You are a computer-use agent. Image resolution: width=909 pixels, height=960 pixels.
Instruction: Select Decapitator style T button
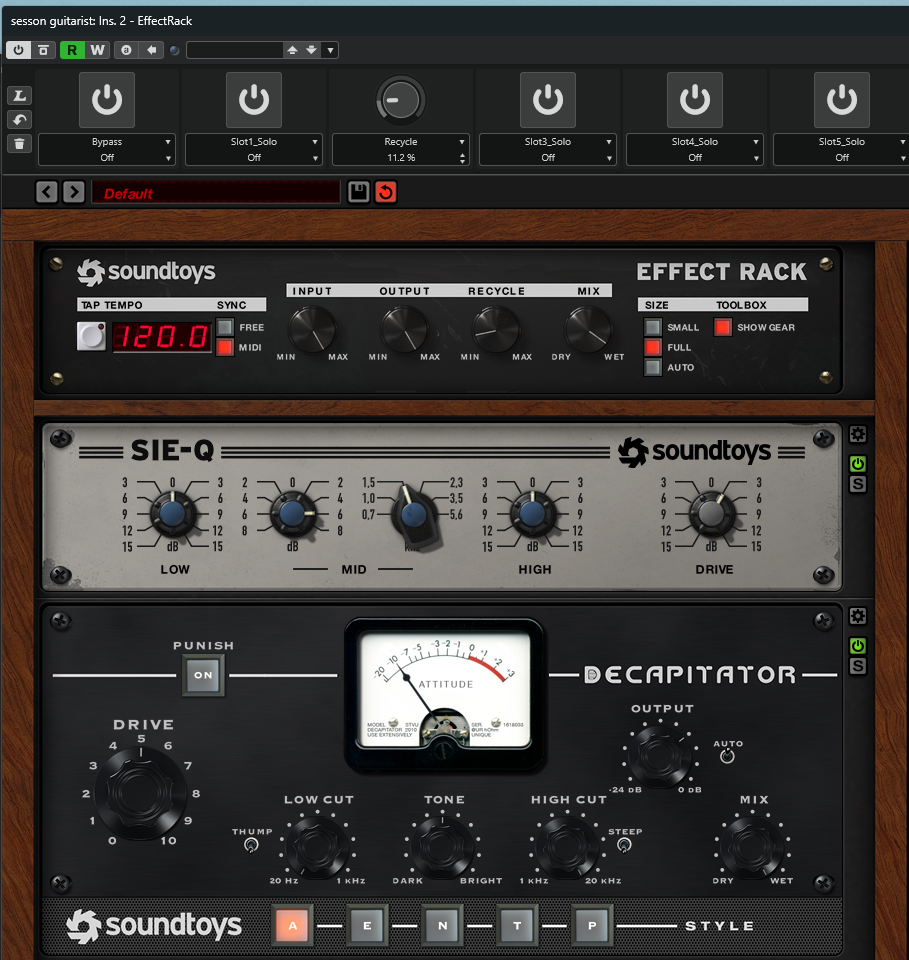point(517,926)
